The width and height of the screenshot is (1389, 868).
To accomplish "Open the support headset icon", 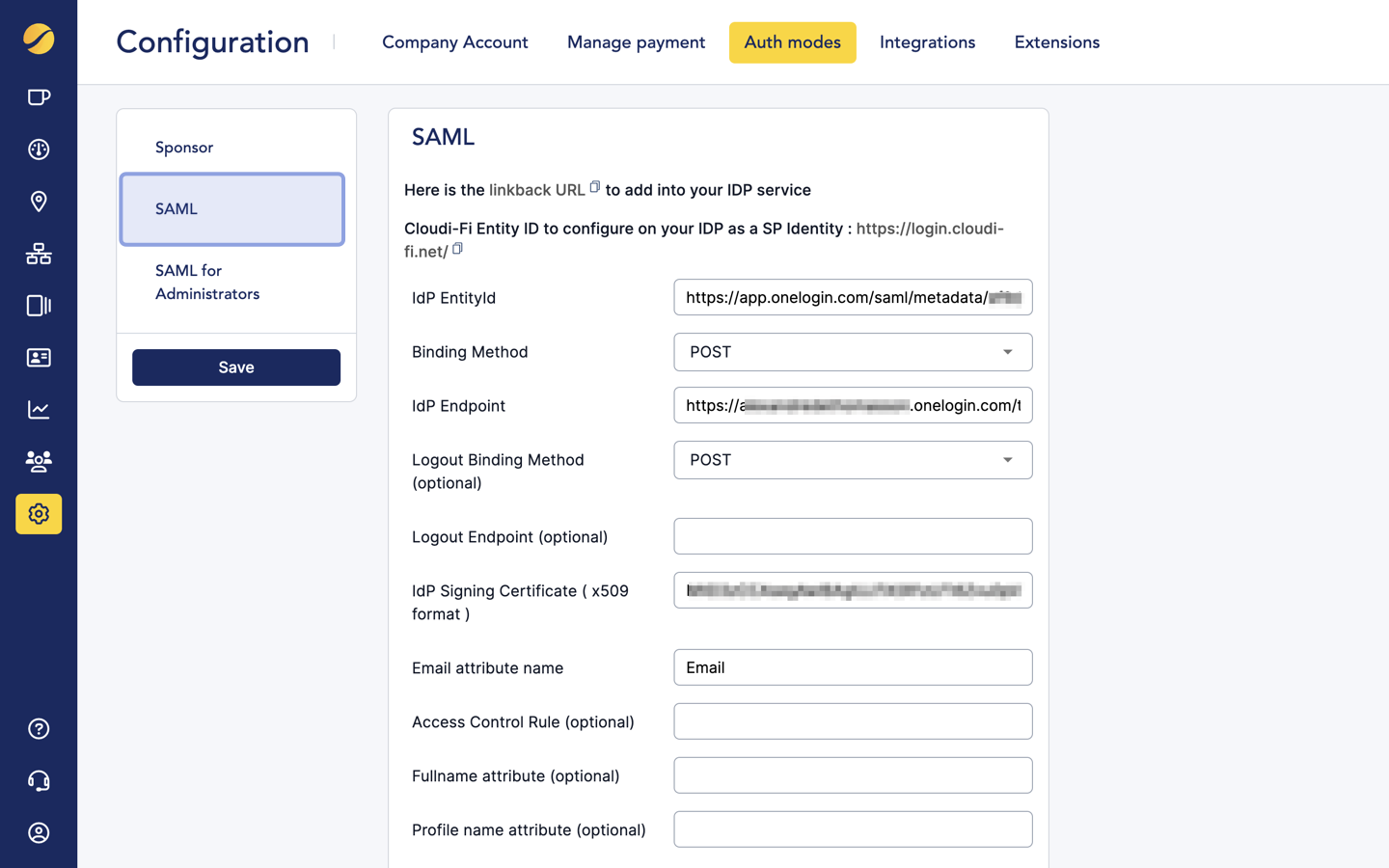I will click(x=39, y=781).
